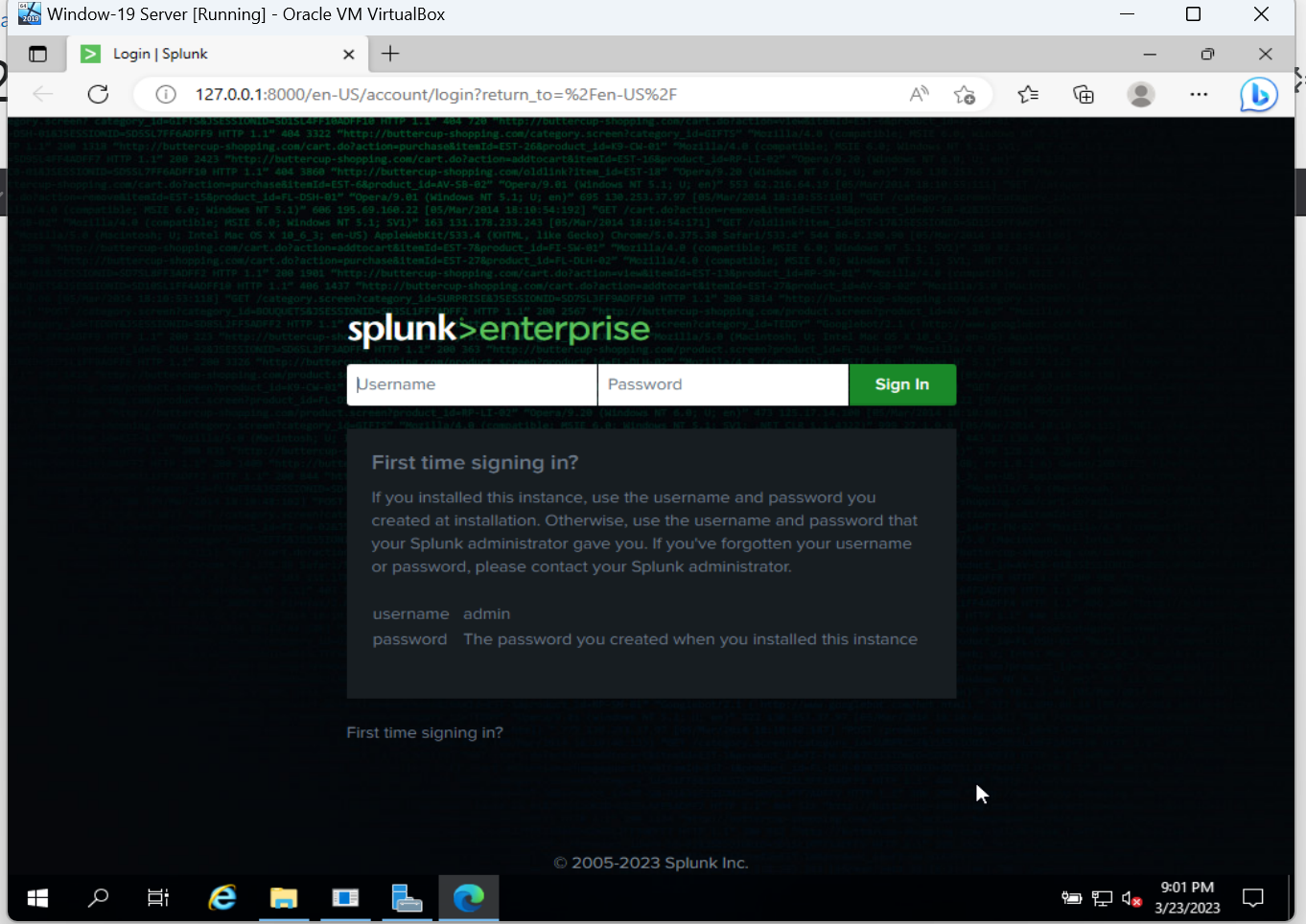
Task: Open a new browser tab with the plus button
Action: pyautogui.click(x=390, y=54)
